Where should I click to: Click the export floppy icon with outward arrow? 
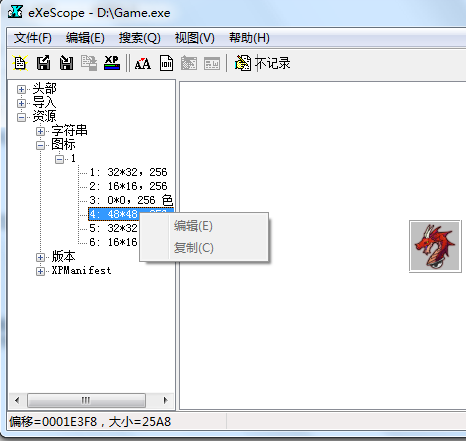tap(43, 63)
